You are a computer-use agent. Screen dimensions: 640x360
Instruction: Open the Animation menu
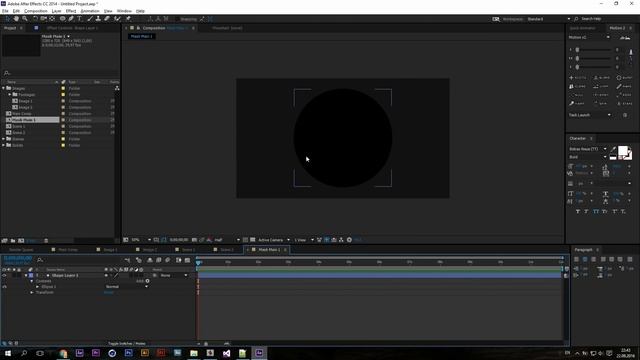pos(90,11)
